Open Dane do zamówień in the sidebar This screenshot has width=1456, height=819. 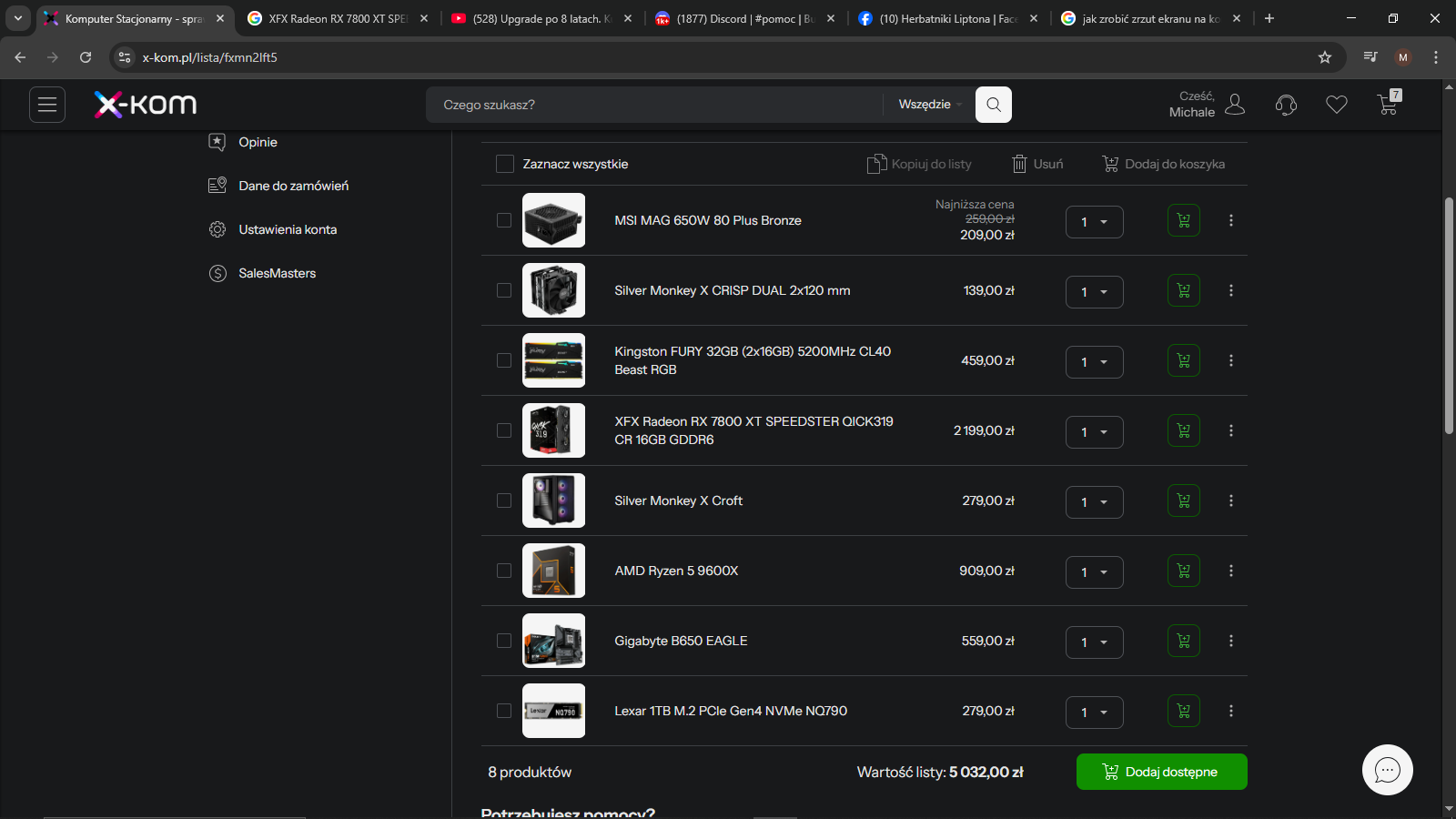[x=278, y=186]
